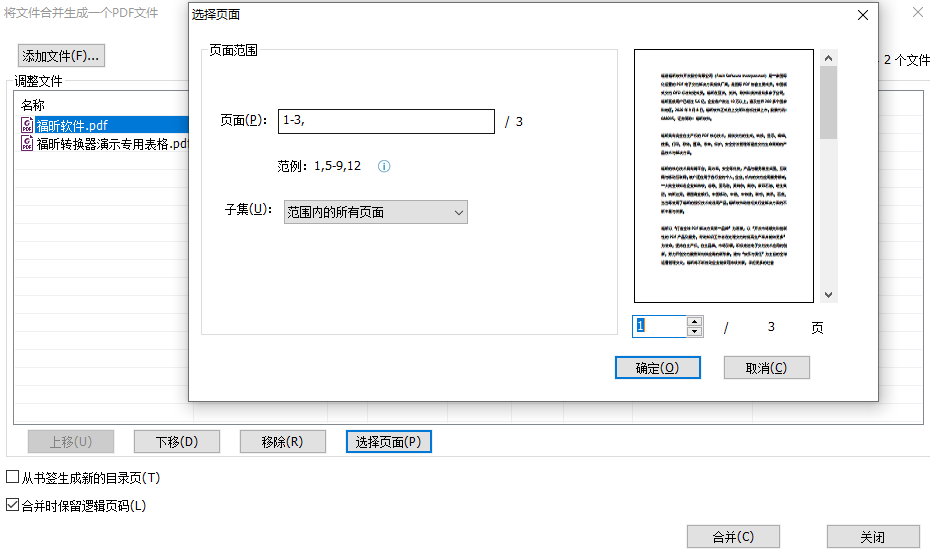Click the PDF icon of 福昕软件.pdf
This screenshot has width=930, height=554.
[27, 125]
